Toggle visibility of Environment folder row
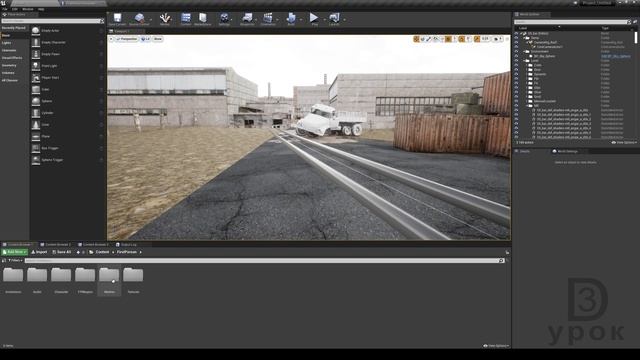The width and height of the screenshot is (640, 360). (516, 51)
